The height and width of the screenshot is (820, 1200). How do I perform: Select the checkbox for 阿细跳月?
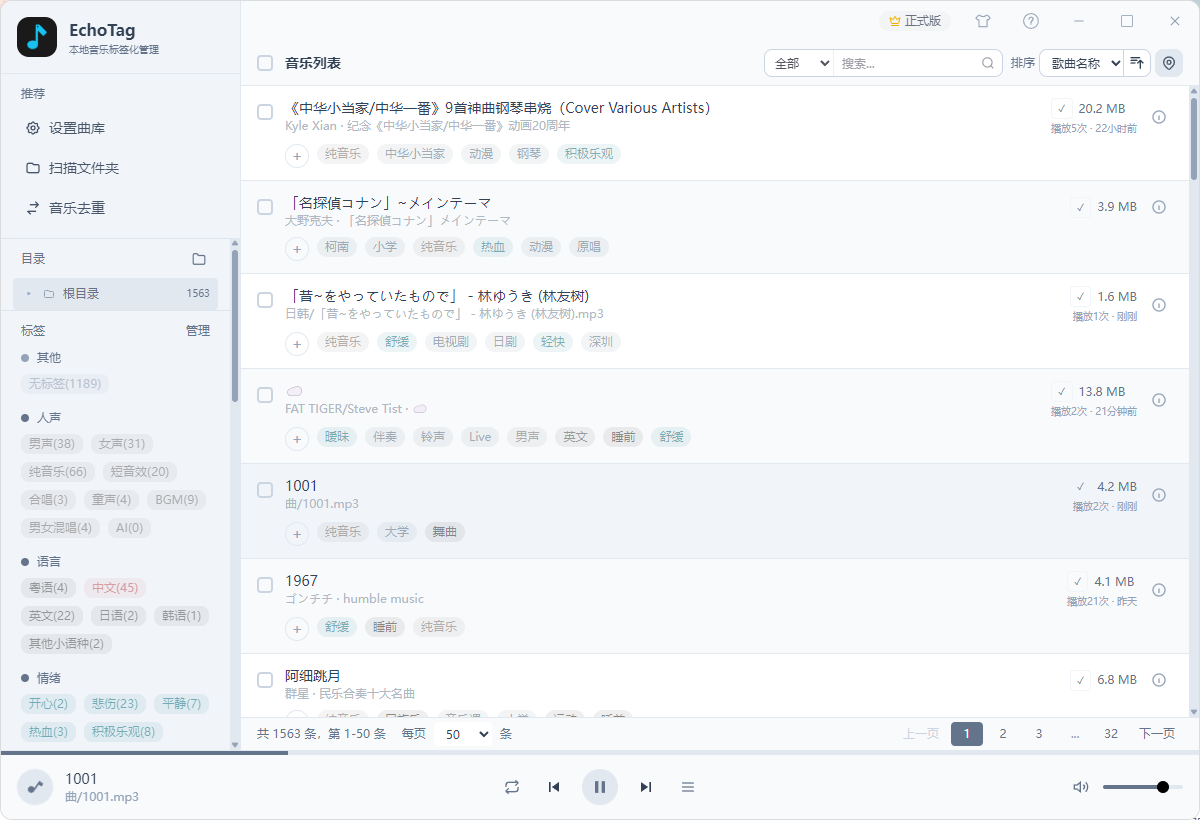pos(264,680)
